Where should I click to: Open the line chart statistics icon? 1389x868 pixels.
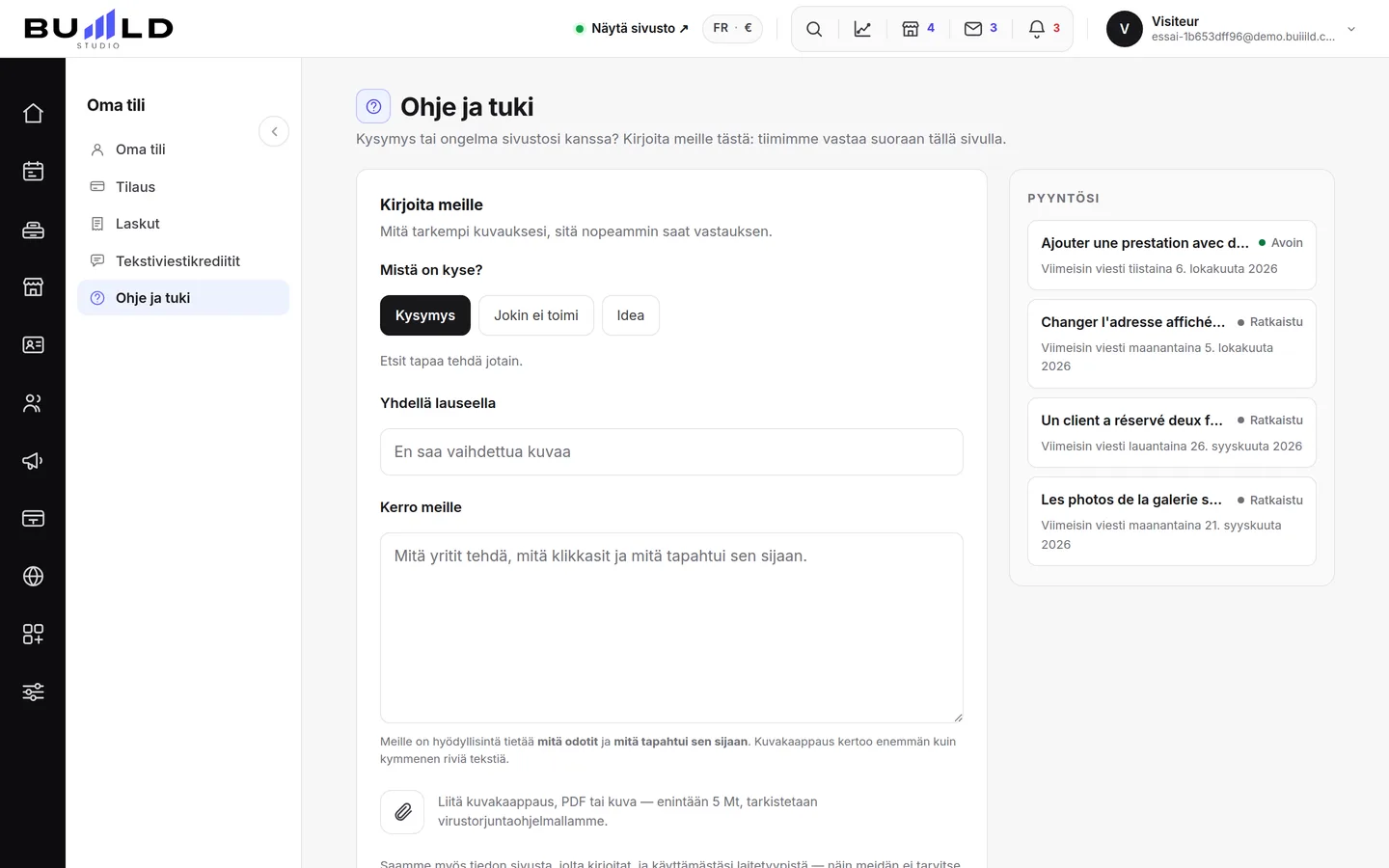[x=862, y=29]
